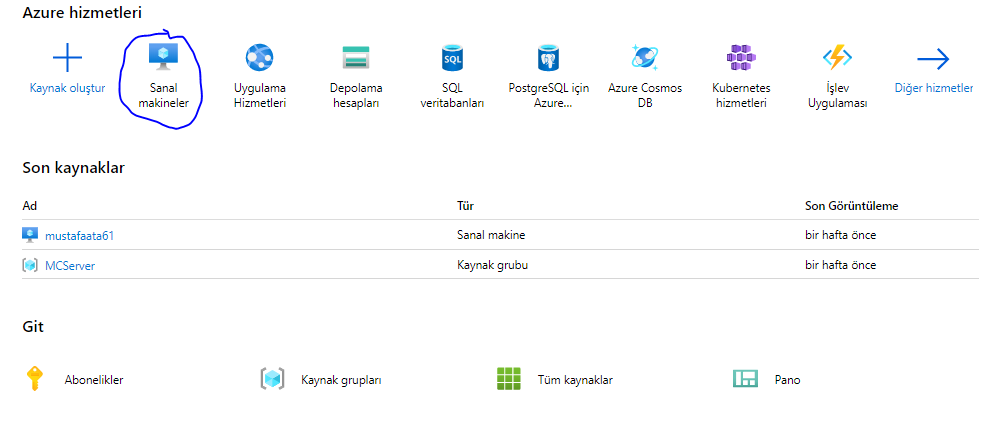Click the Abonelikler key icon
1000x433 pixels.
[34, 379]
